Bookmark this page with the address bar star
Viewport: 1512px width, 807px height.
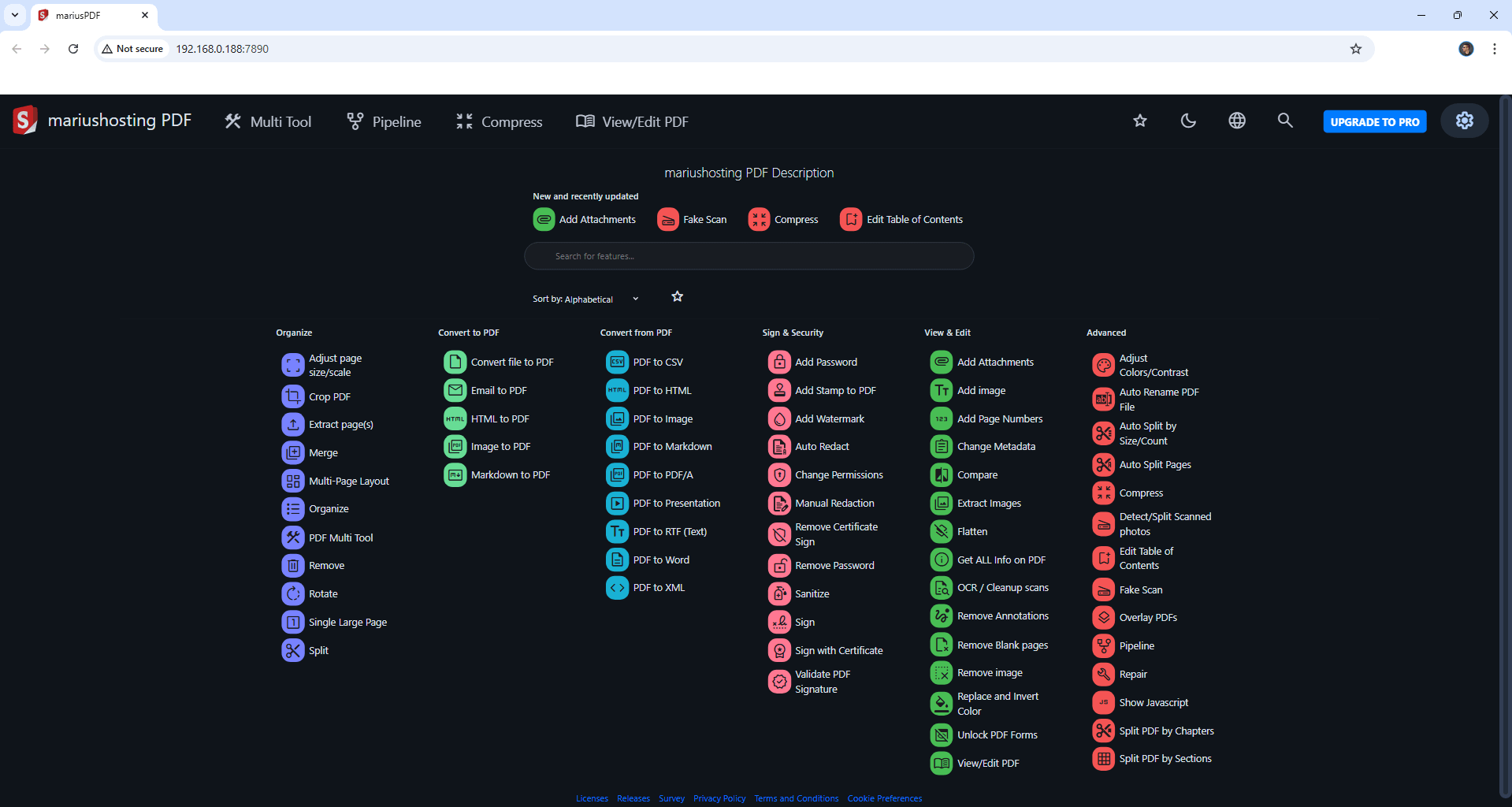pyautogui.click(x=1355, y=49)
